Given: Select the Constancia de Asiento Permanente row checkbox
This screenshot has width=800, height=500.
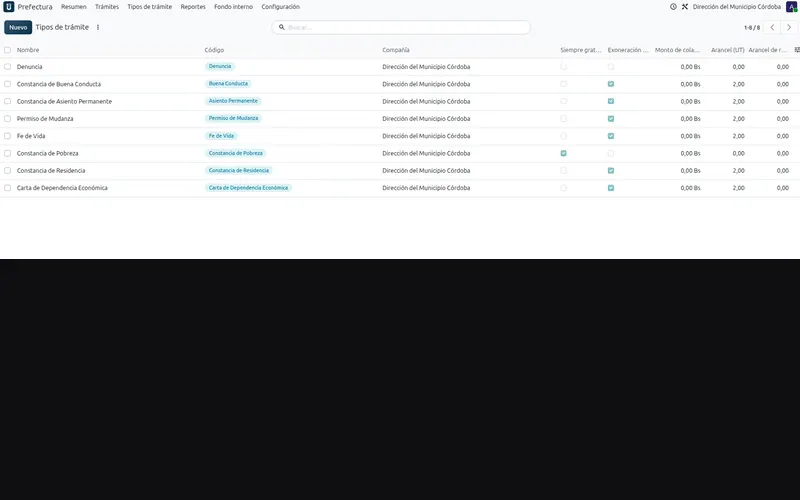Looking at the screenshot, I should pos(7,101).
